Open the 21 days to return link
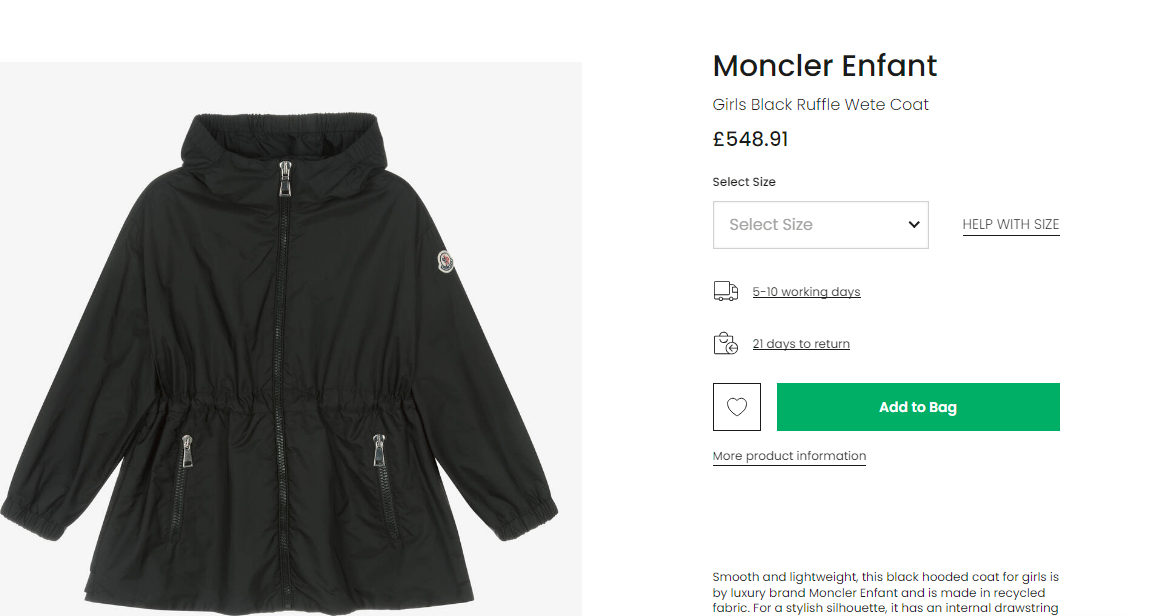The height and width of the screenshot is (616, 1149). (801, 344)
